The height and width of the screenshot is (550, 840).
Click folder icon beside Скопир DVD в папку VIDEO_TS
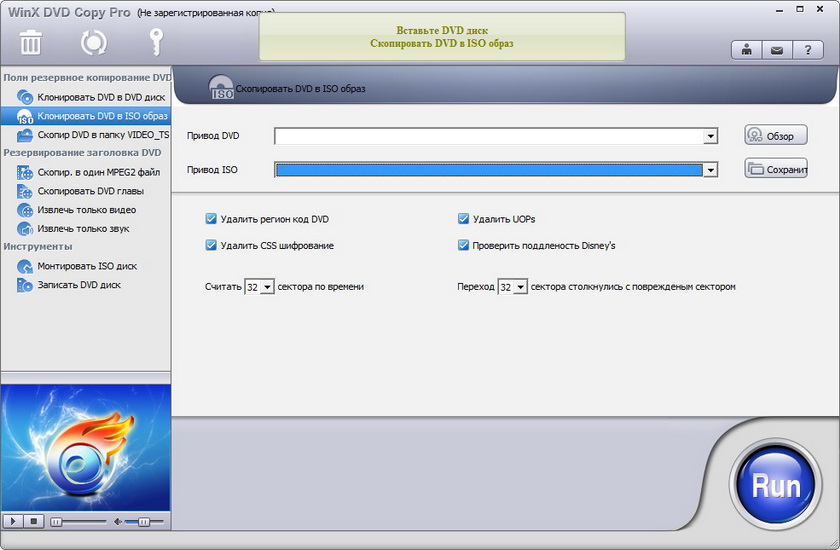click(25, 135)
